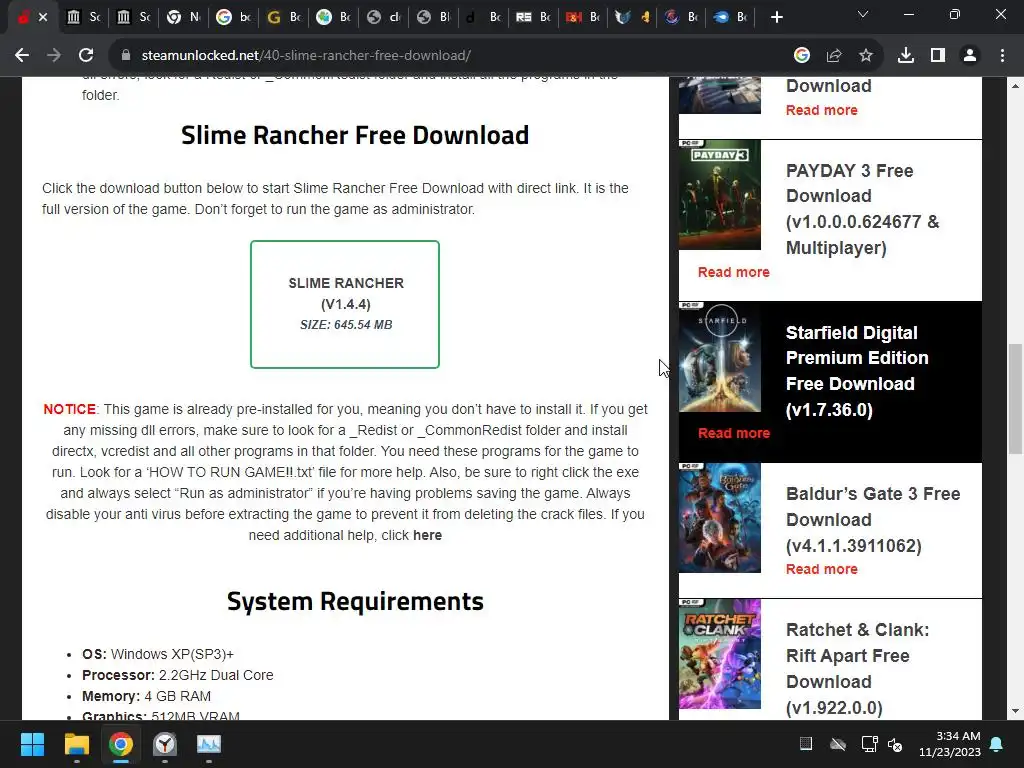Switch to the second museum-icon tab
Viewport: 1024px width, 768px height.
pyautogui.click(x=133, y=17)
